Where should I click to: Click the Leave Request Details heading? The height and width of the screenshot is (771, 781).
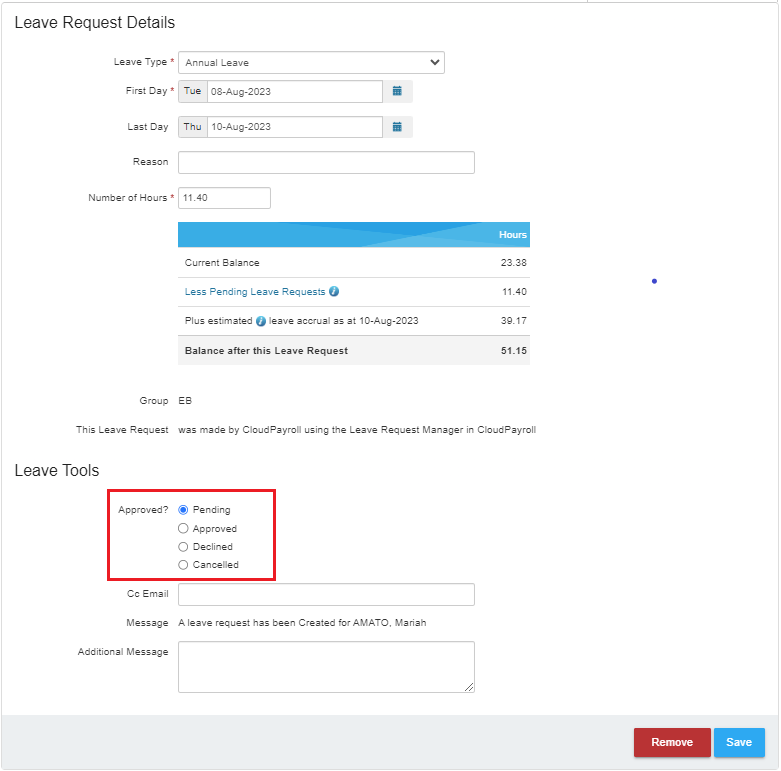(x=95, y=23)
